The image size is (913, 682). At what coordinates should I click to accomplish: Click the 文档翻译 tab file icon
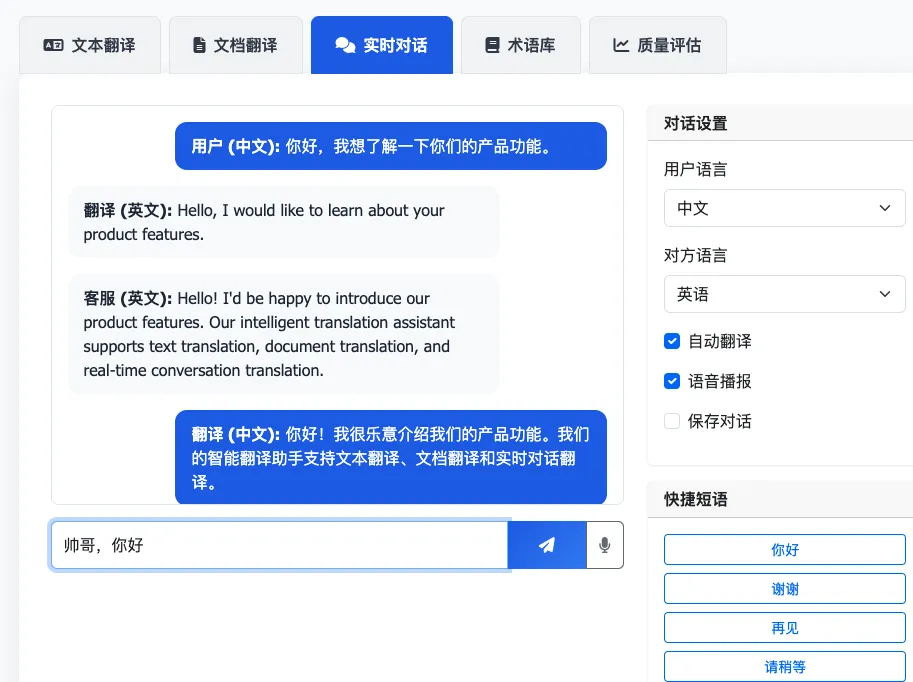199,45
